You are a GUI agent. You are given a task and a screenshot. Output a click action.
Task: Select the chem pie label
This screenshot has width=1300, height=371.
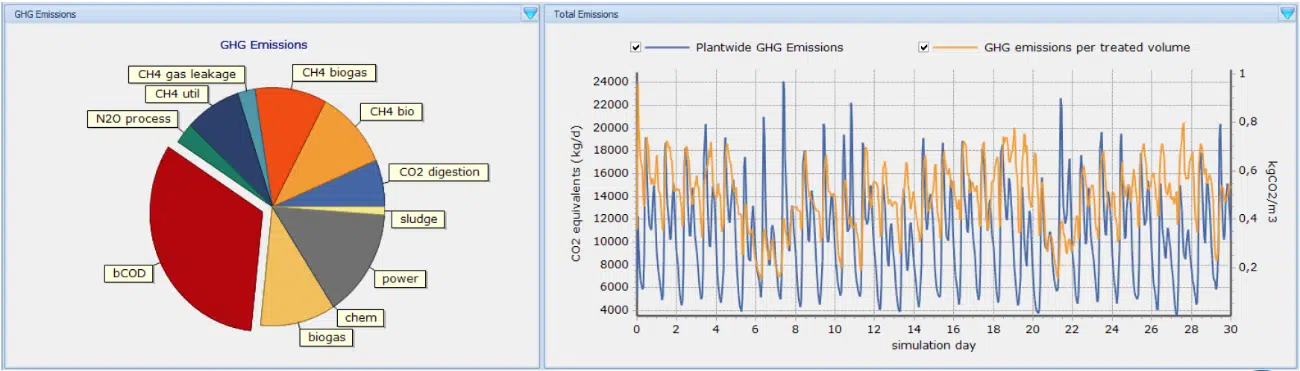tap(360, 318)
